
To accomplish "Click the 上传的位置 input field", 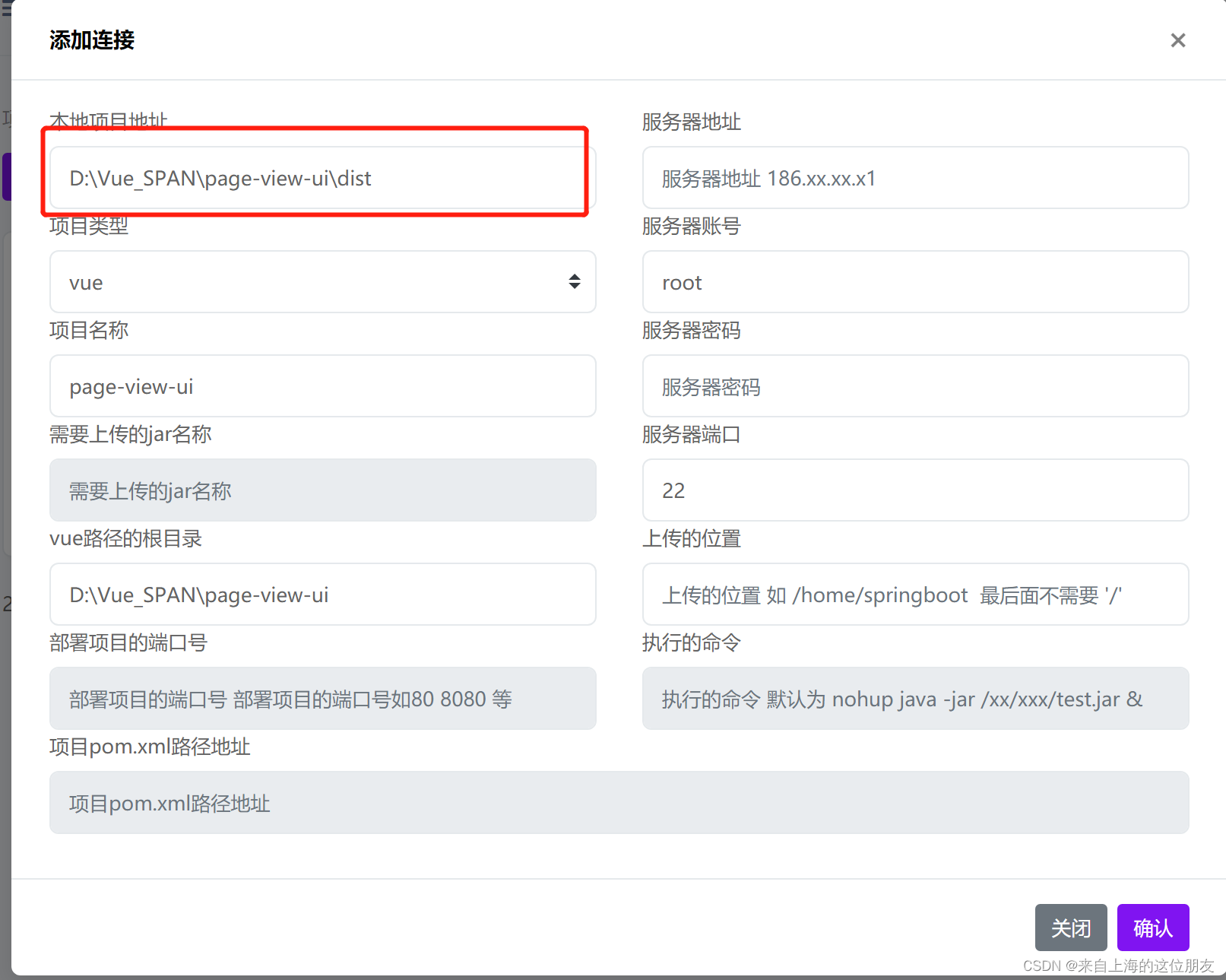I will pyautogui.click(x=915, y=595).
